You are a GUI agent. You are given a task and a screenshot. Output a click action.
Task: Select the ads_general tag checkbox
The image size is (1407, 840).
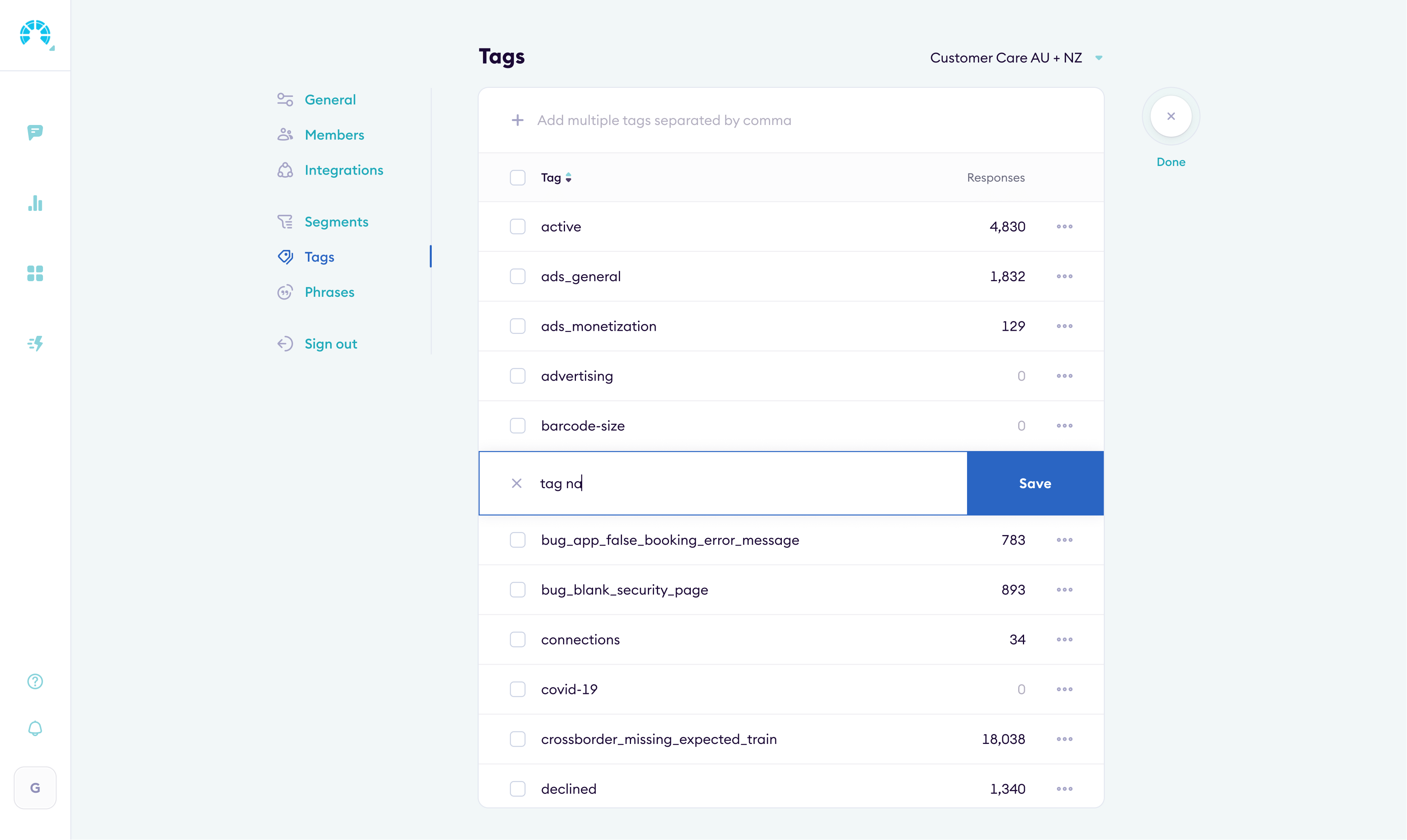517,276
